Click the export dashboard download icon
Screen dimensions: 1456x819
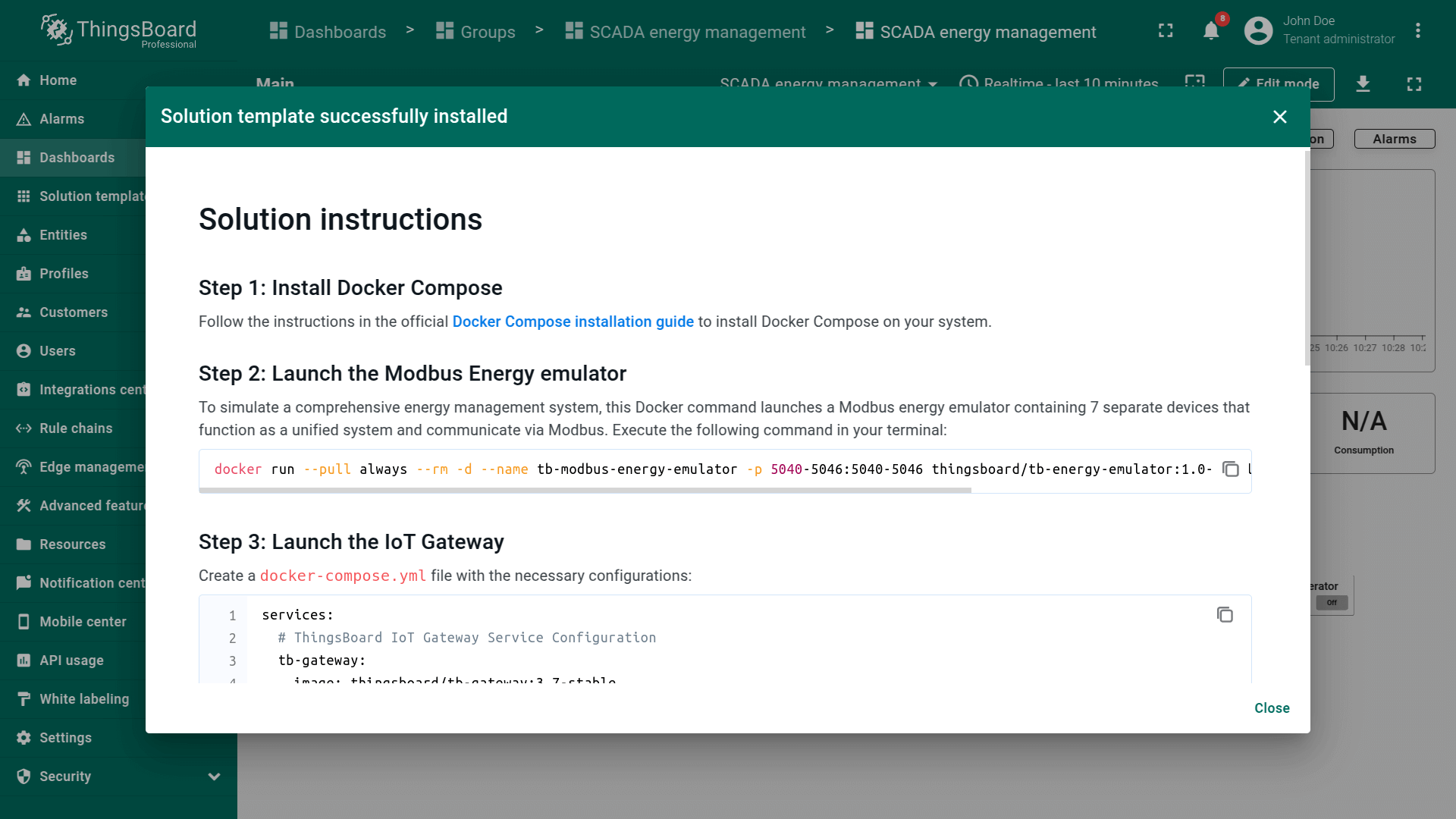(x=1363, y=83)
